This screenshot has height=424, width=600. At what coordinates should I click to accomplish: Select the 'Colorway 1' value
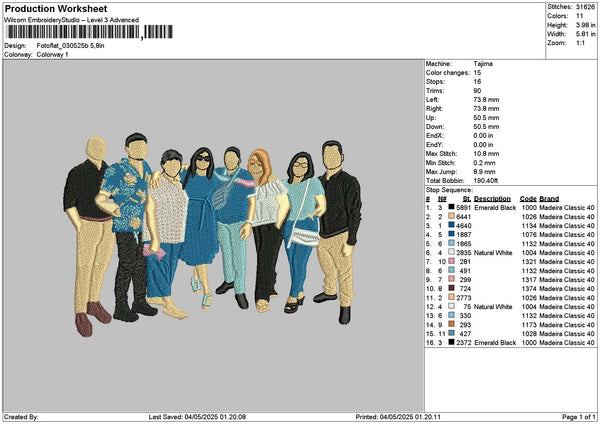52,55
